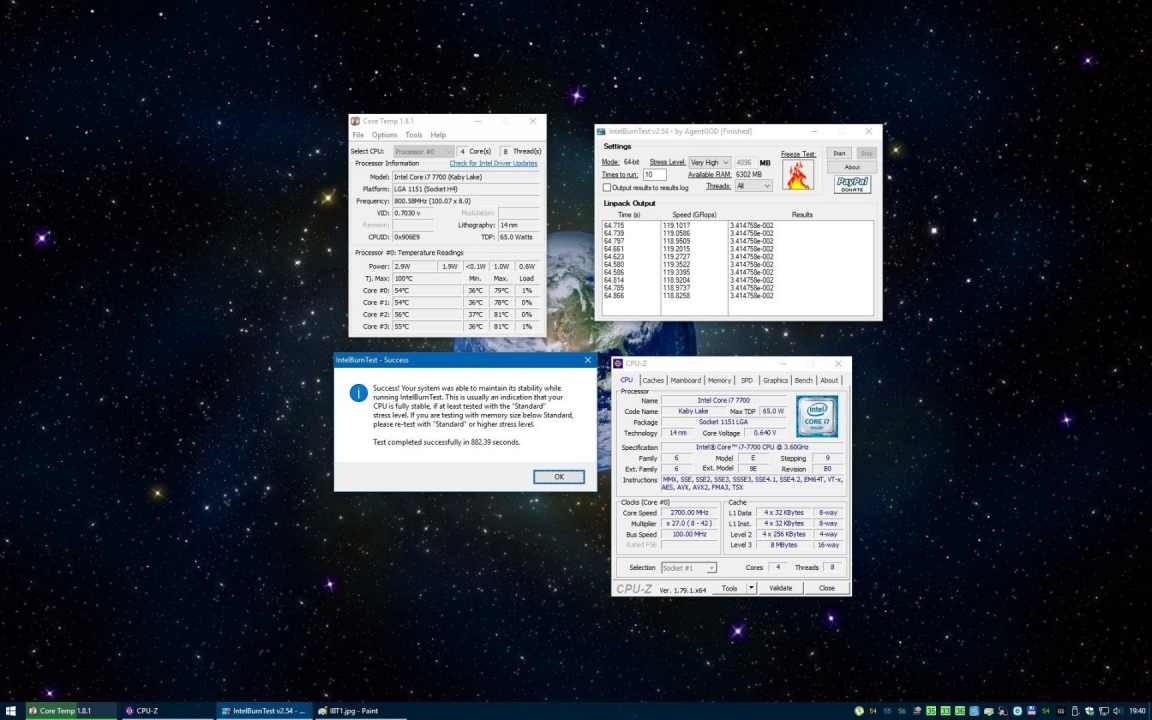This screenshot has width=1152, height=720.
Task: Open the Help menu in Core Temp
Action: [x=438, y=135]
